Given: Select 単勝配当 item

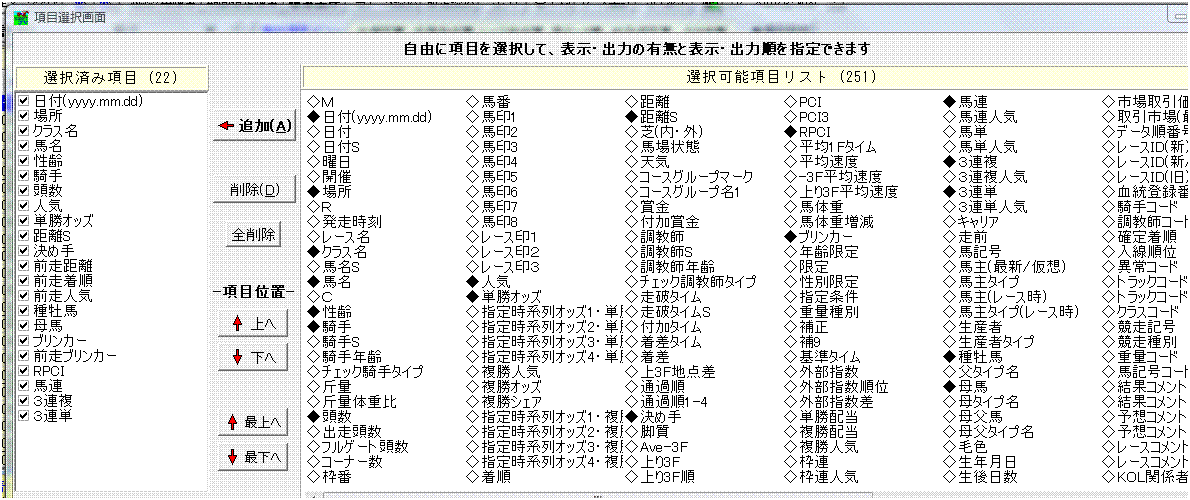Looking at the screenshot, I should pos(821,417).
